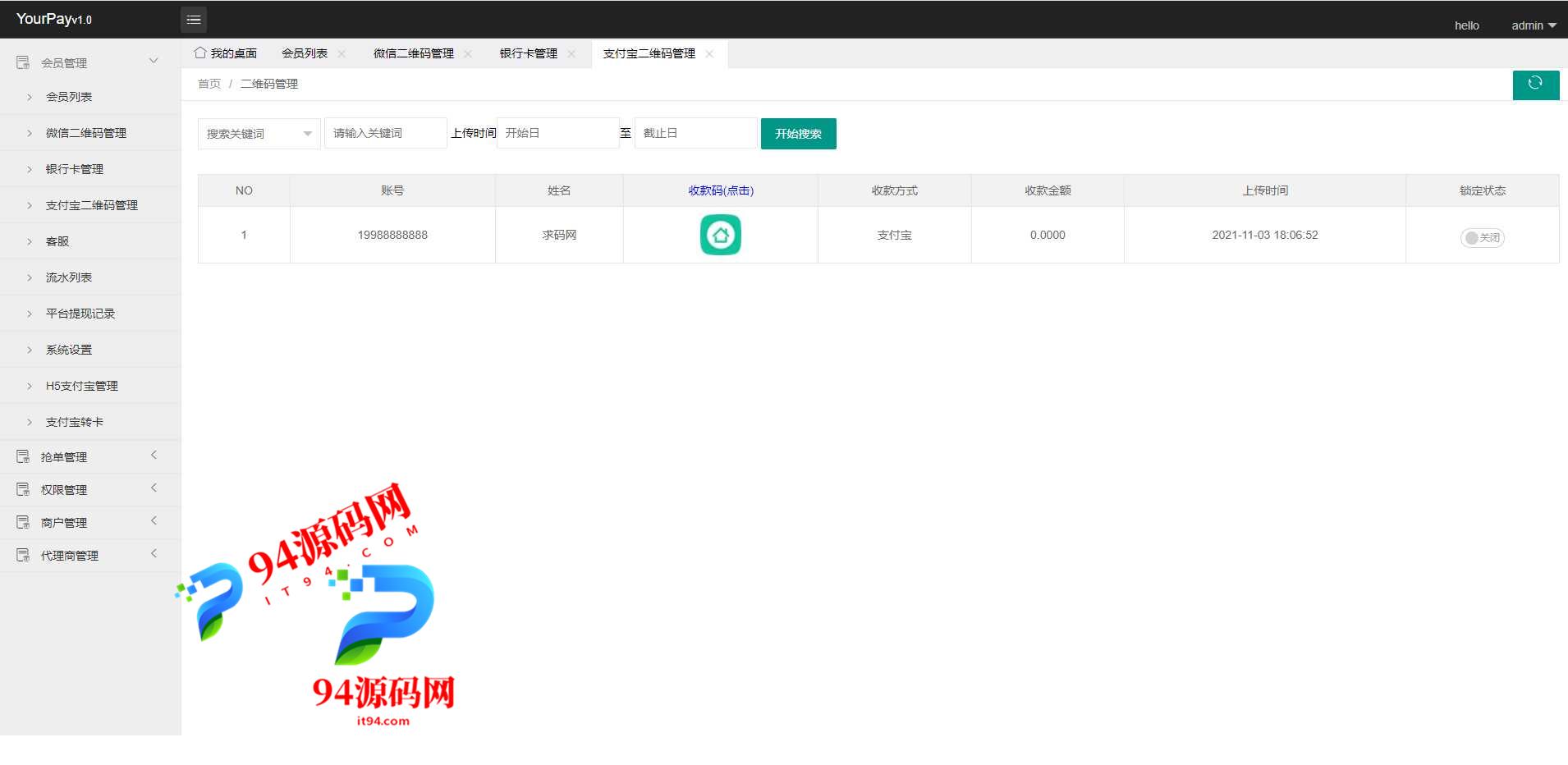Click the 锁定状态 column header
The width and height of the screenshot is (1568, 765).
pos(1483,190)
